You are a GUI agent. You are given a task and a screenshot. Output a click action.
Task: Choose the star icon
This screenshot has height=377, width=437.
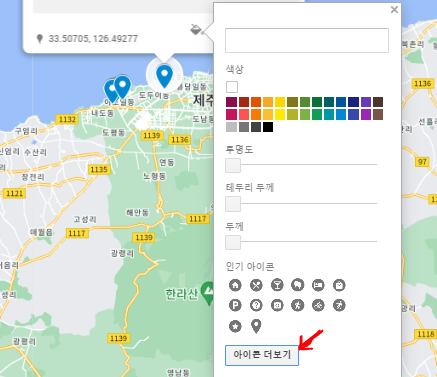(235, 326)
